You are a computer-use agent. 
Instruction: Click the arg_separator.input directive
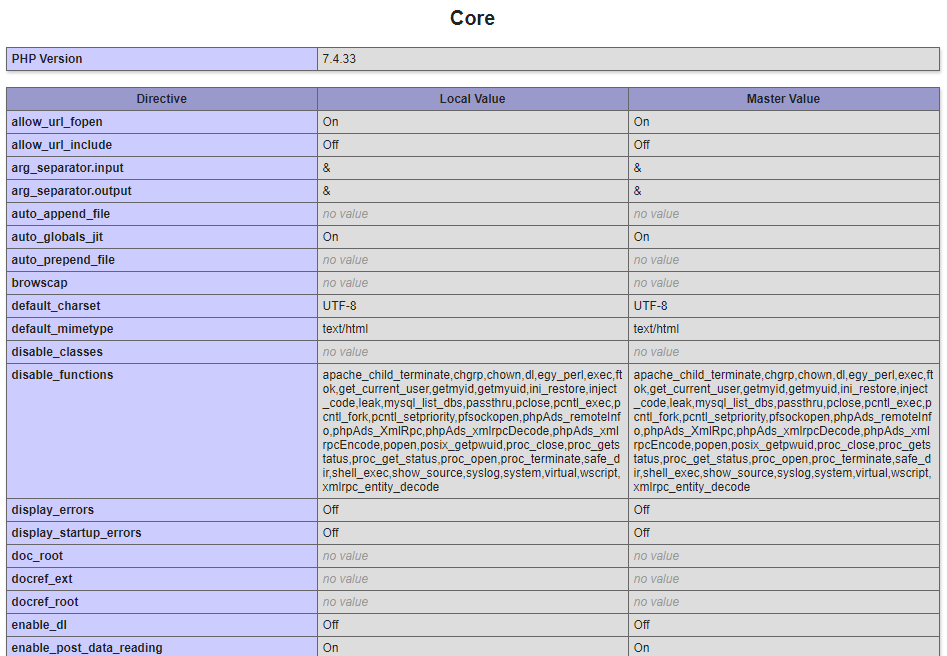pyautogui.click(x=68, y=168)
